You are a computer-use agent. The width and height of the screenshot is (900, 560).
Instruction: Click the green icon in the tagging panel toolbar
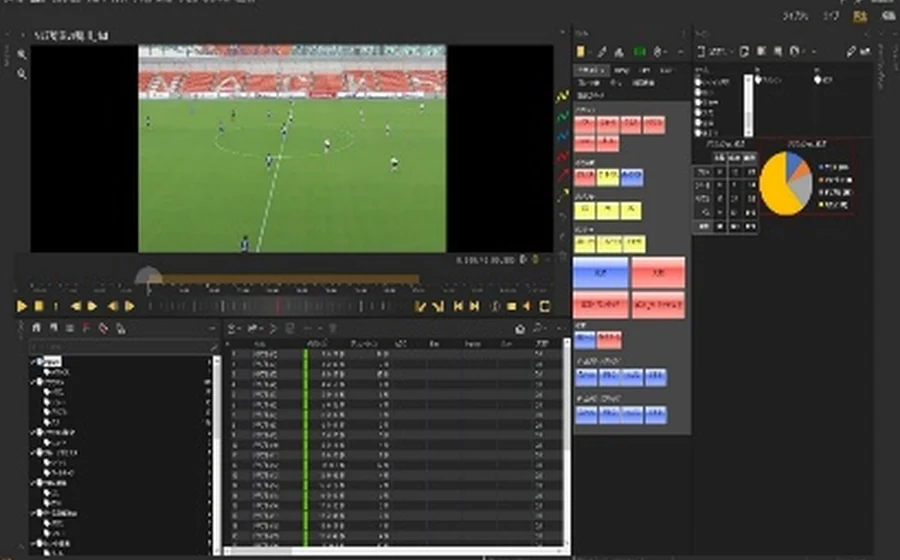639,52
